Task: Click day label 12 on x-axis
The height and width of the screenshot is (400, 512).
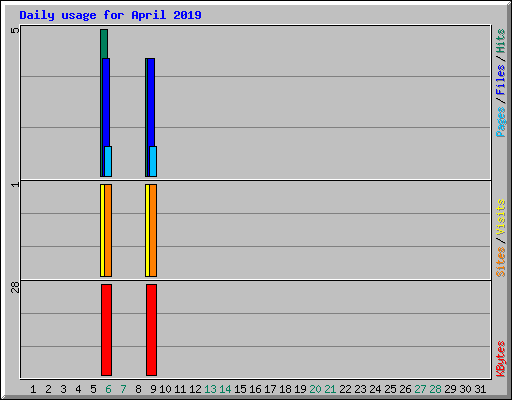Action: (195, 389)
